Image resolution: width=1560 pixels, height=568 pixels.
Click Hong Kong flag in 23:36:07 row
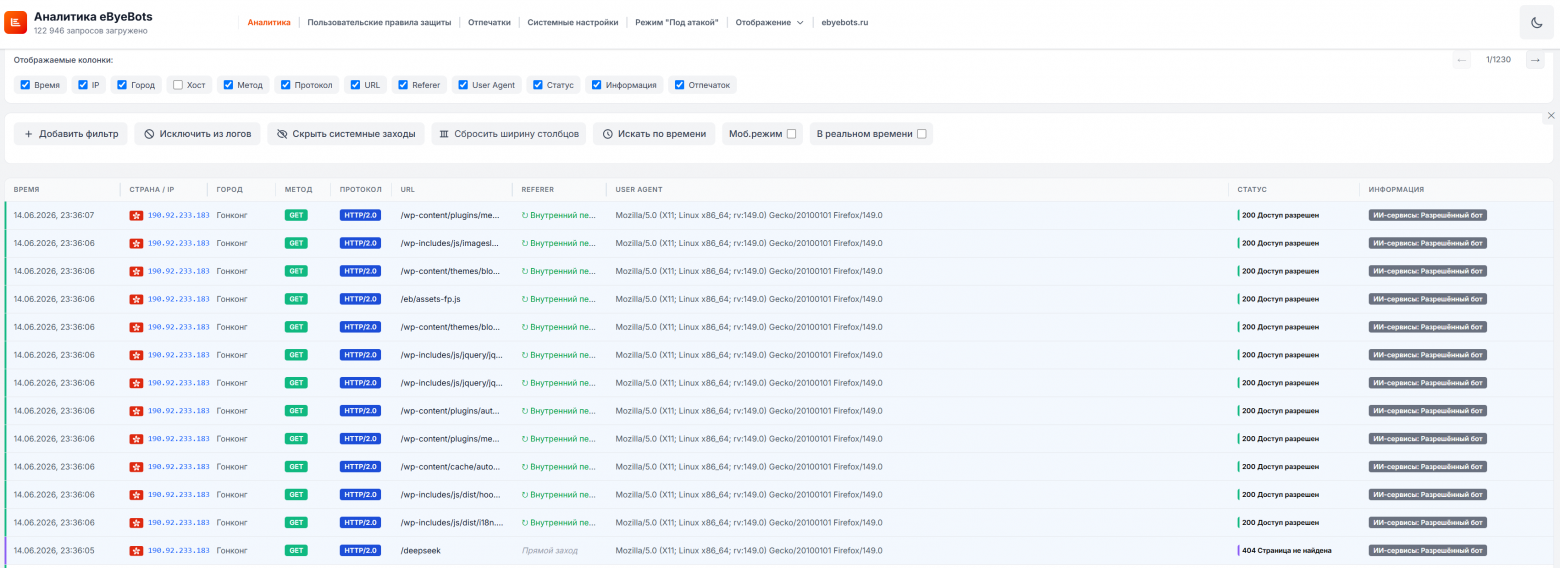click(136, 215)
